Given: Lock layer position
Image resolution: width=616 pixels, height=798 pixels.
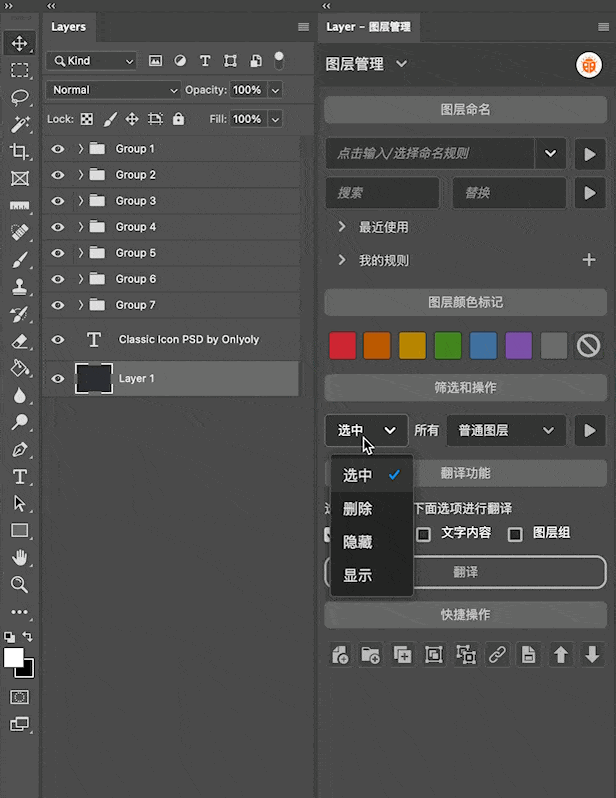Looking at the screenshot, I should [132, 119].
